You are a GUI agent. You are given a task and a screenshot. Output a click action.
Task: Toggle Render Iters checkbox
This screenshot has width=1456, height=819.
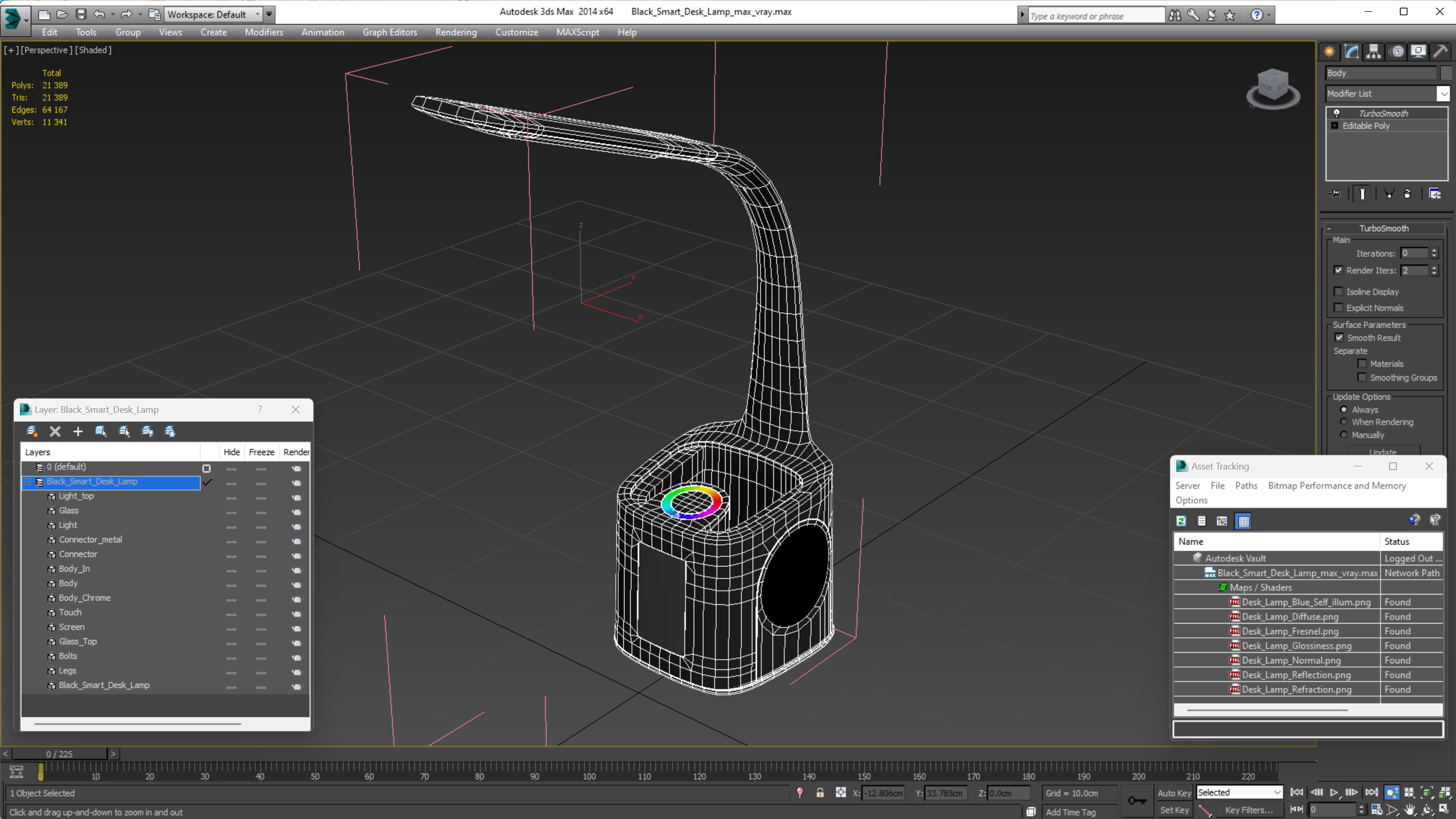(1338, 270)
